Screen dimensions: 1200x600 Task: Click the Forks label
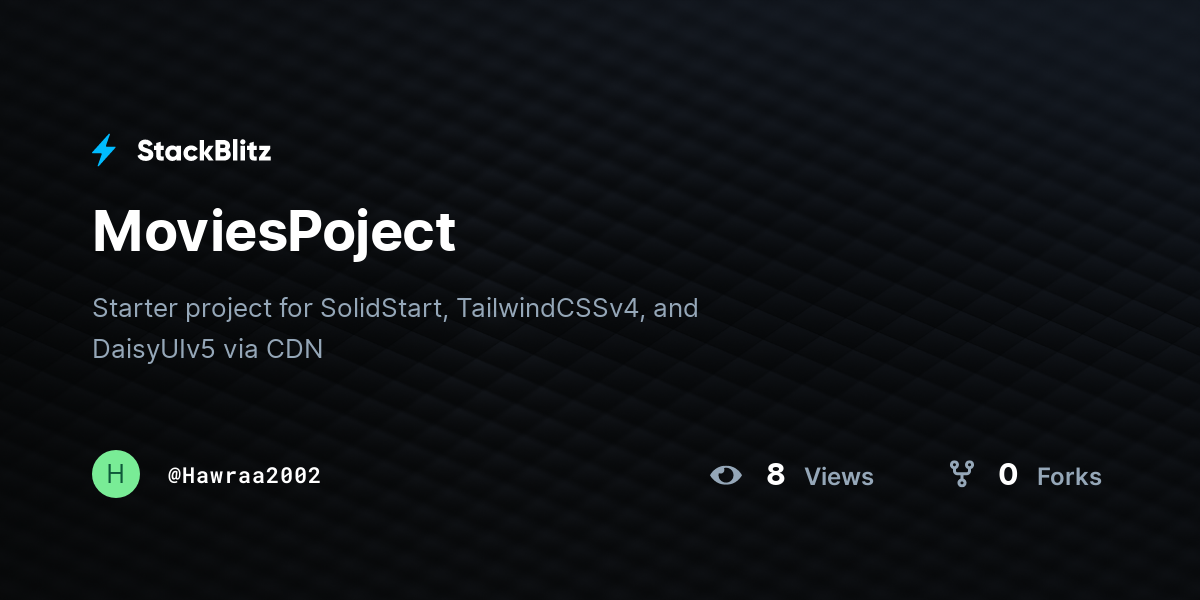click(x=1069, y=477)
